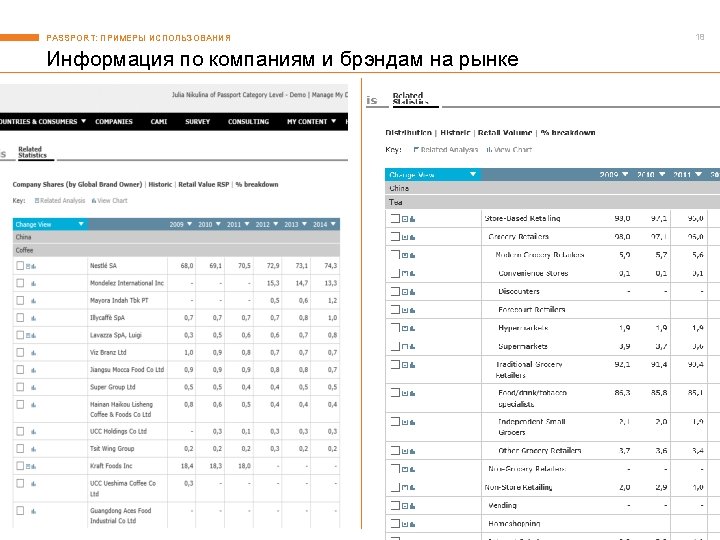
Task: Open chart icon in UCC Ueshima Coffee row
Action: pos(34,484)
